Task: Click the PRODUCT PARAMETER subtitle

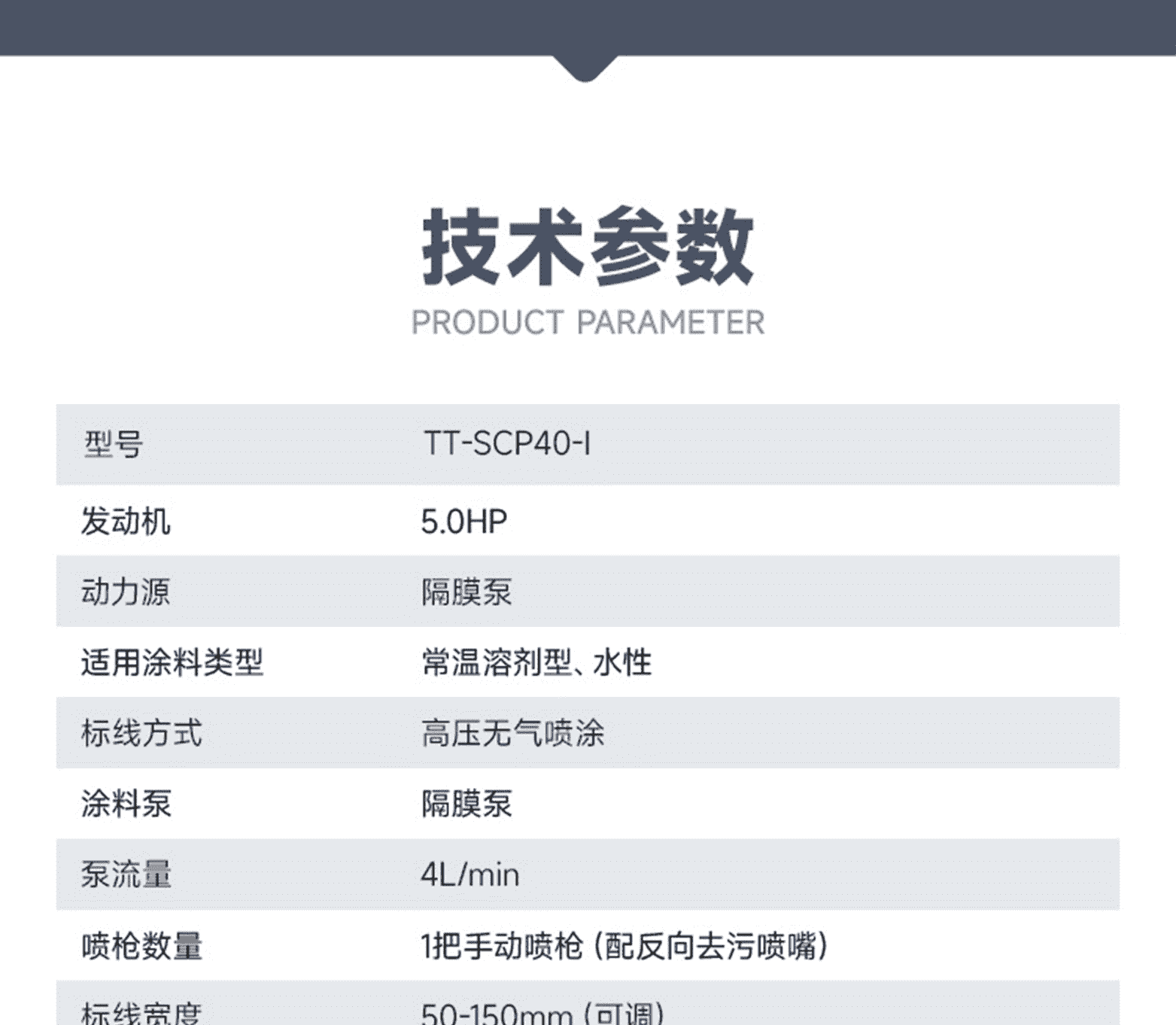Action: pos(588,323)
